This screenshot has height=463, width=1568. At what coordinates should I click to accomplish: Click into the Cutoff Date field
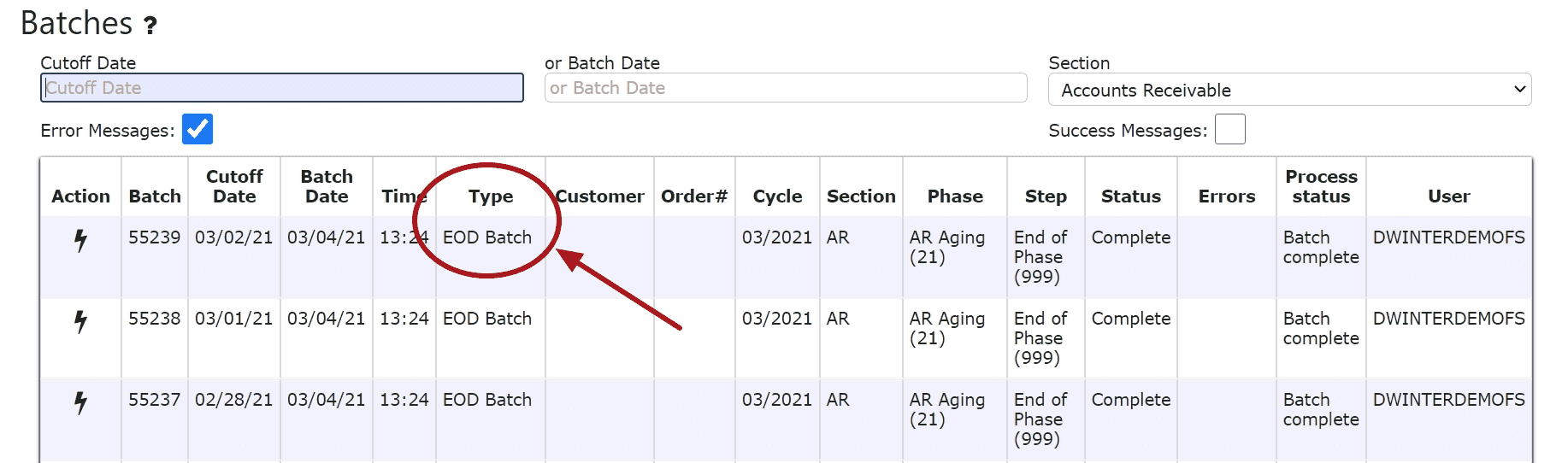282,88
